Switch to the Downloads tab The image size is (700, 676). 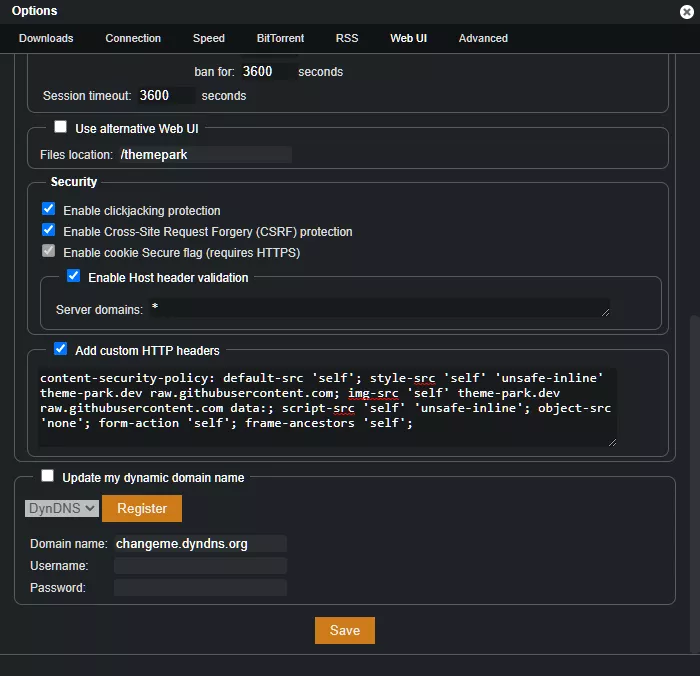46,38
